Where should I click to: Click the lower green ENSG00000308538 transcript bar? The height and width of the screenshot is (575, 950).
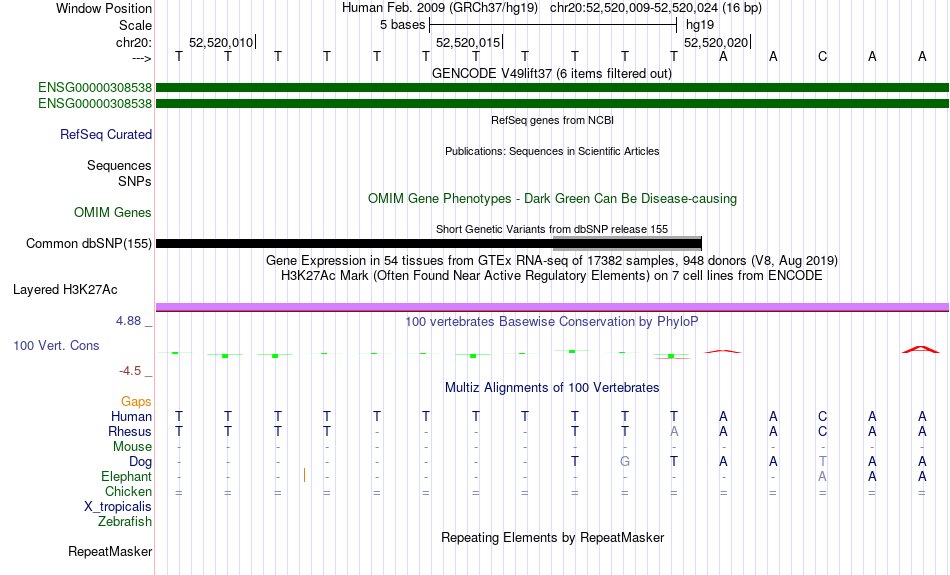click(552, 104)
